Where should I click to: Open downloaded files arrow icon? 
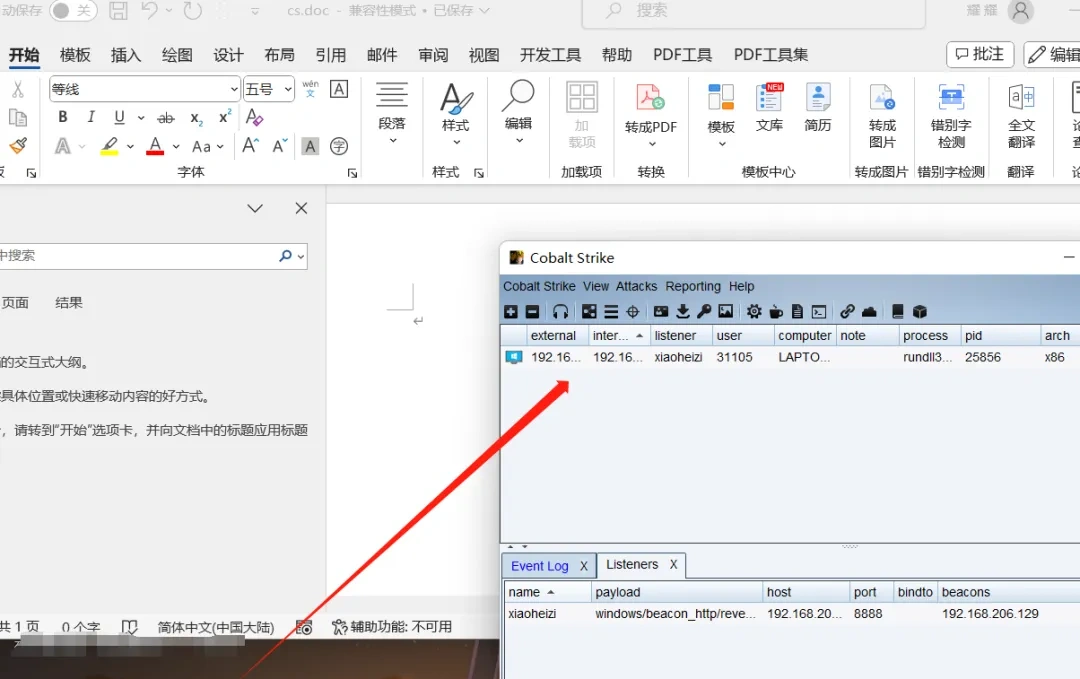tap(683, 312)
